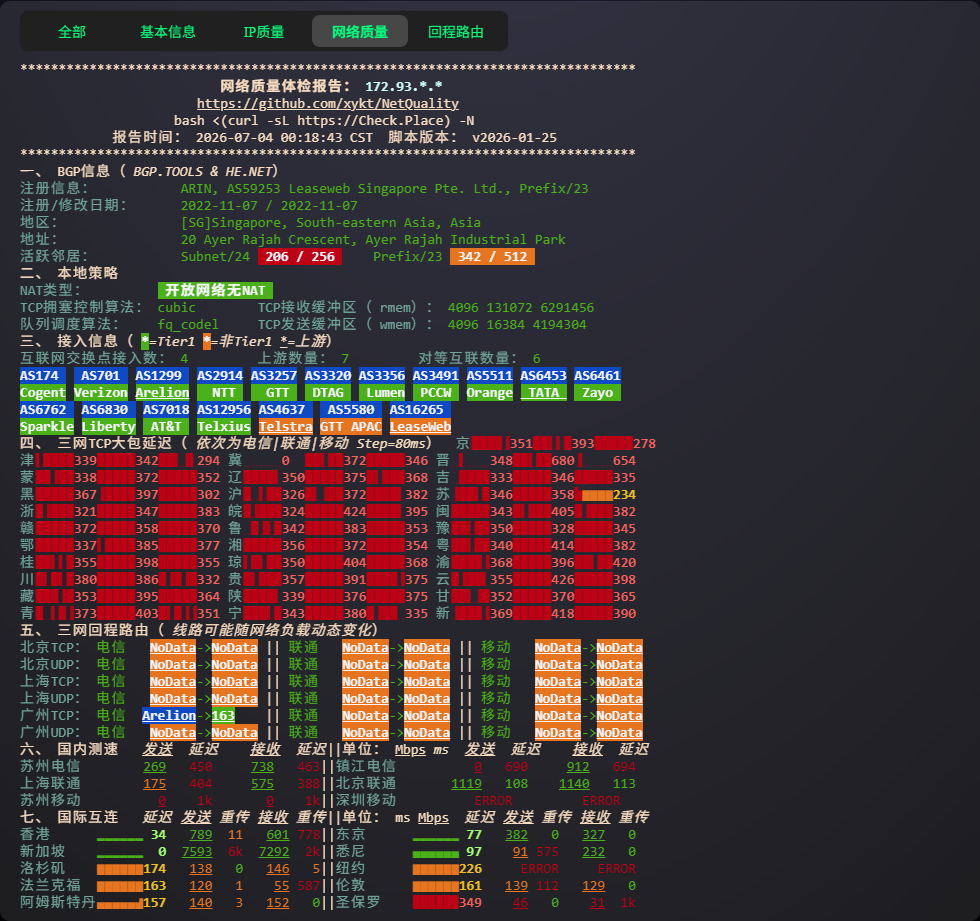Click the AS701 badge

click(101, 376)
